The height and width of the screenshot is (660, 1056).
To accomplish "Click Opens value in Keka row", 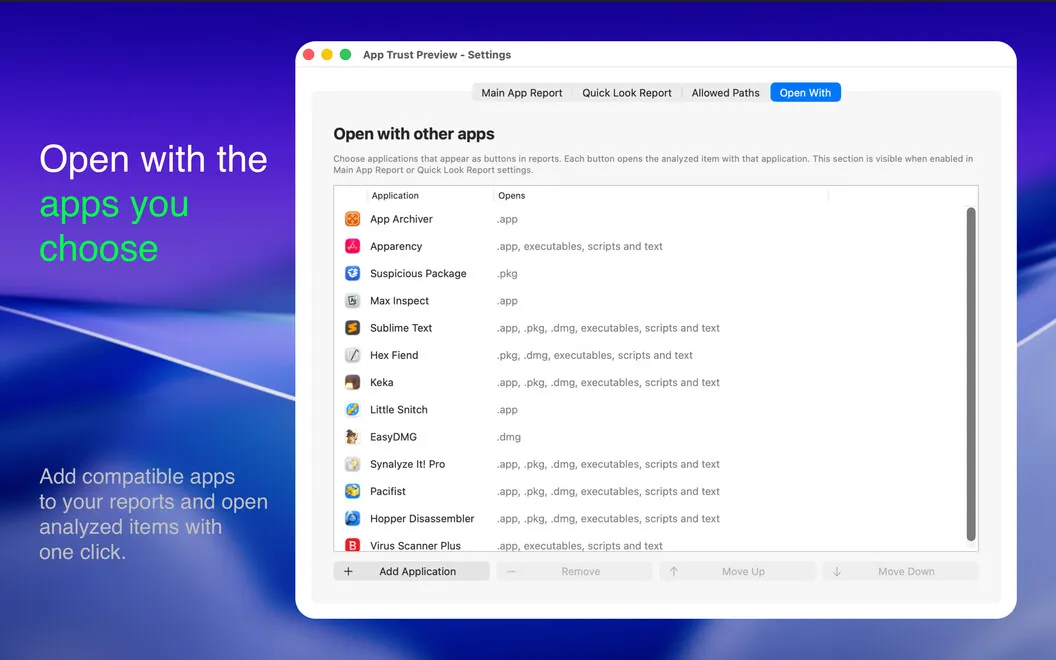I will pyautogui.click(x=608, y=383).
